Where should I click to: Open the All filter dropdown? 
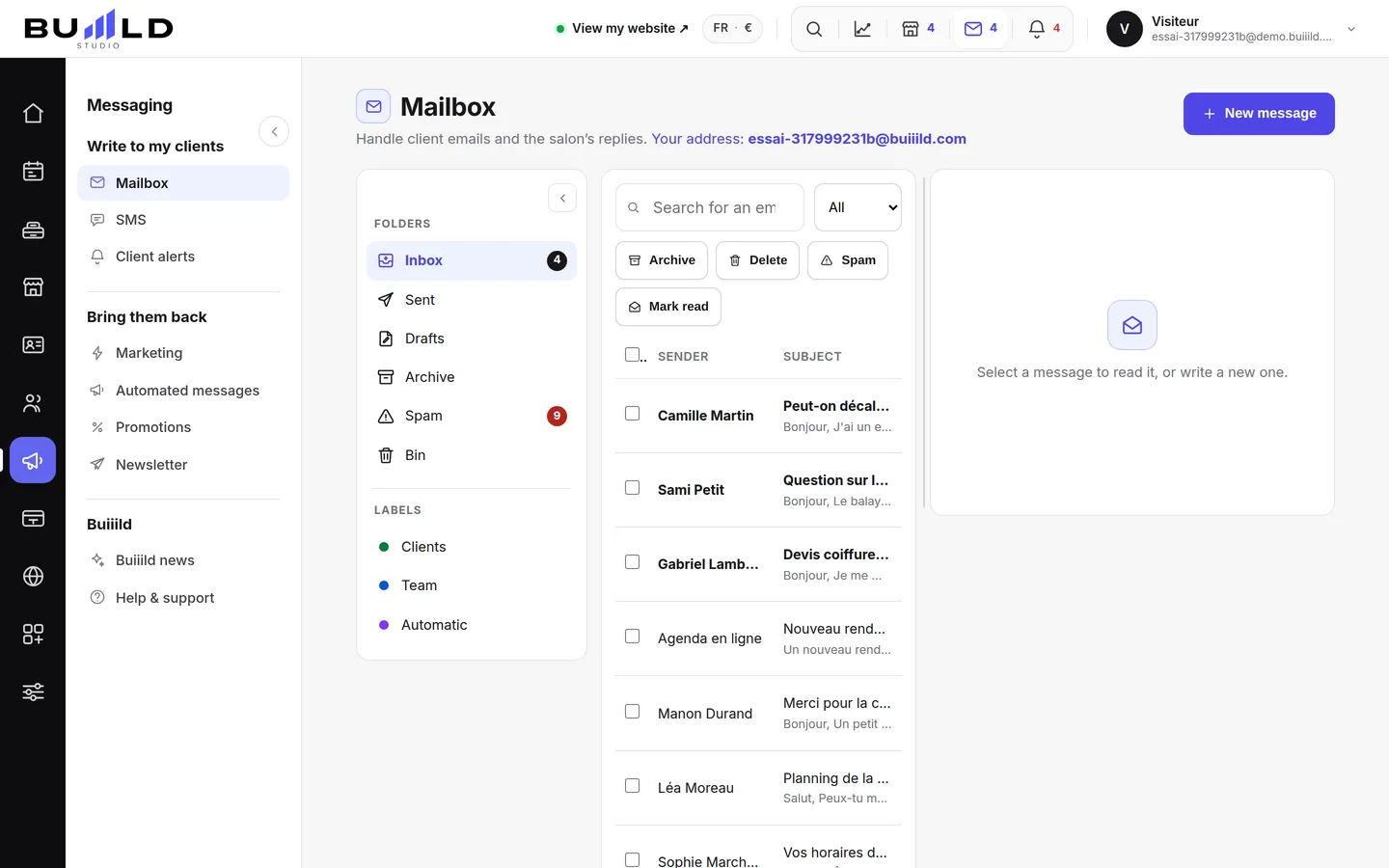[x=858, y=207]
